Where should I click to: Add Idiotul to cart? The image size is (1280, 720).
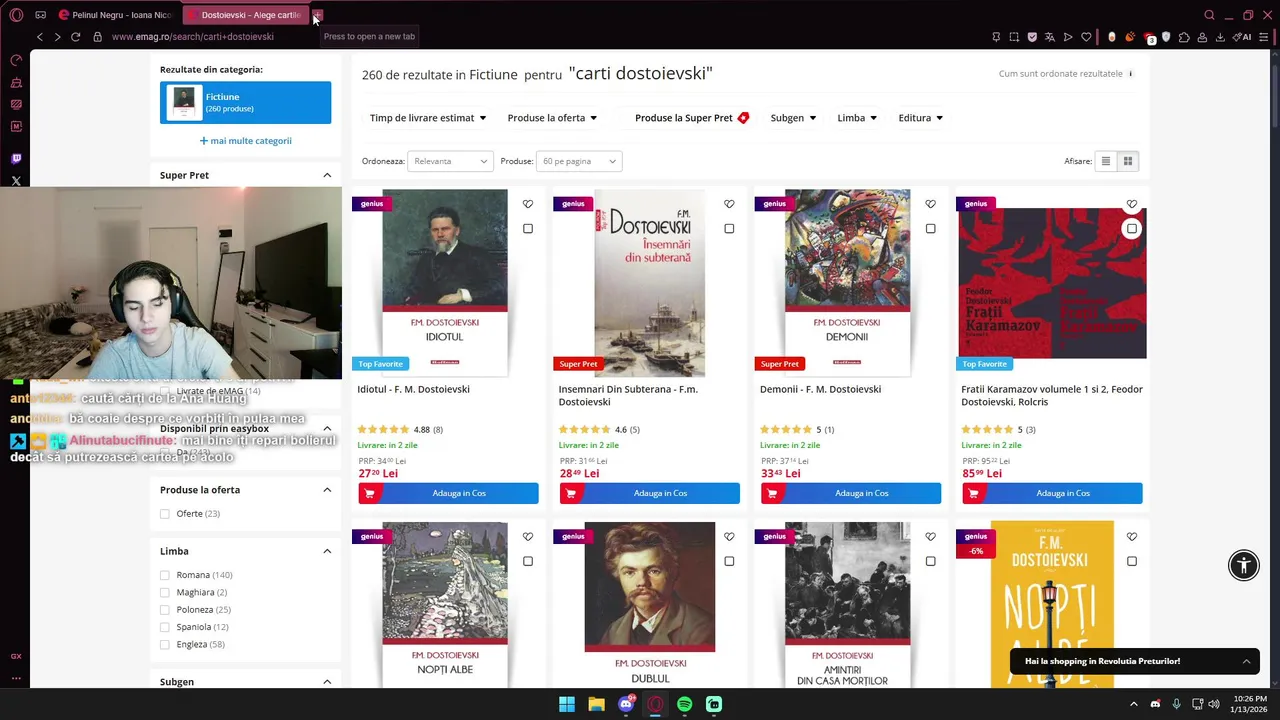coord(448,493)
